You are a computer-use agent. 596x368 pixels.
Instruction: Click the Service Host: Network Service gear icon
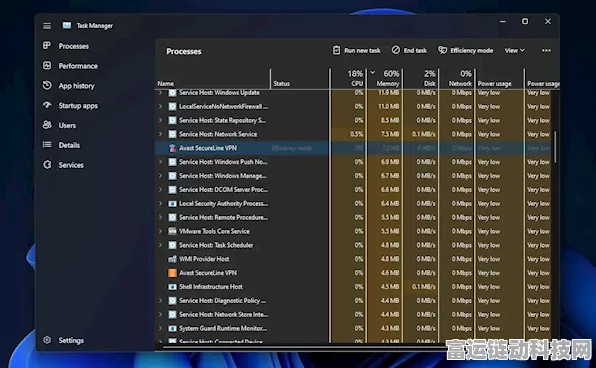pyautogui.click(x=172, y=134)
